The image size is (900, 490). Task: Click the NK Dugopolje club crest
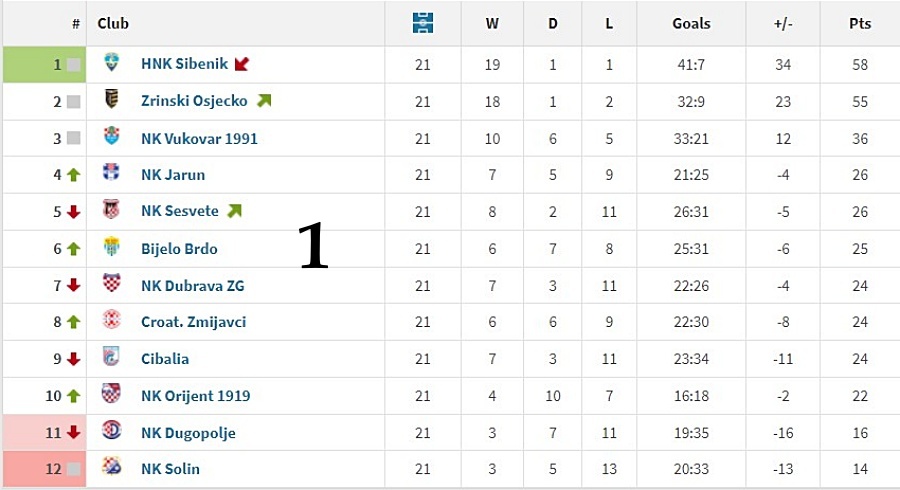pyautogui.click(x=111, y=430)
